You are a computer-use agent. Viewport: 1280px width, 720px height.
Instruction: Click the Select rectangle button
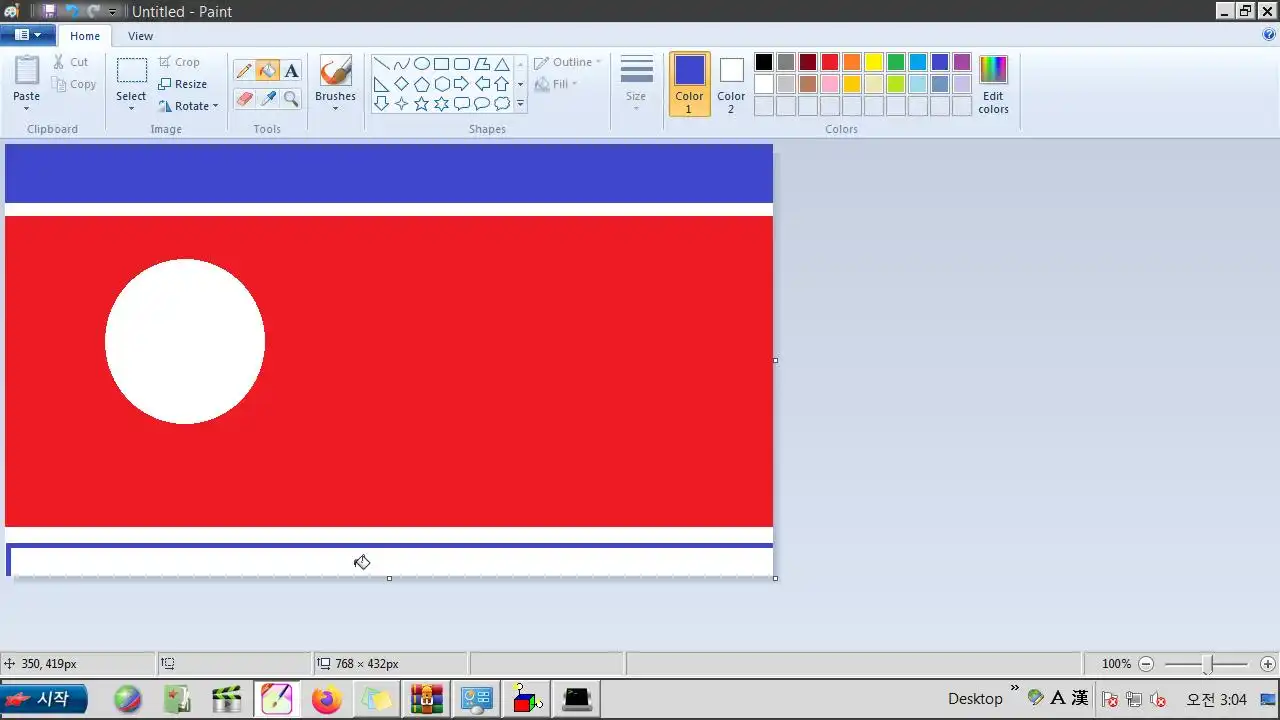131,78
